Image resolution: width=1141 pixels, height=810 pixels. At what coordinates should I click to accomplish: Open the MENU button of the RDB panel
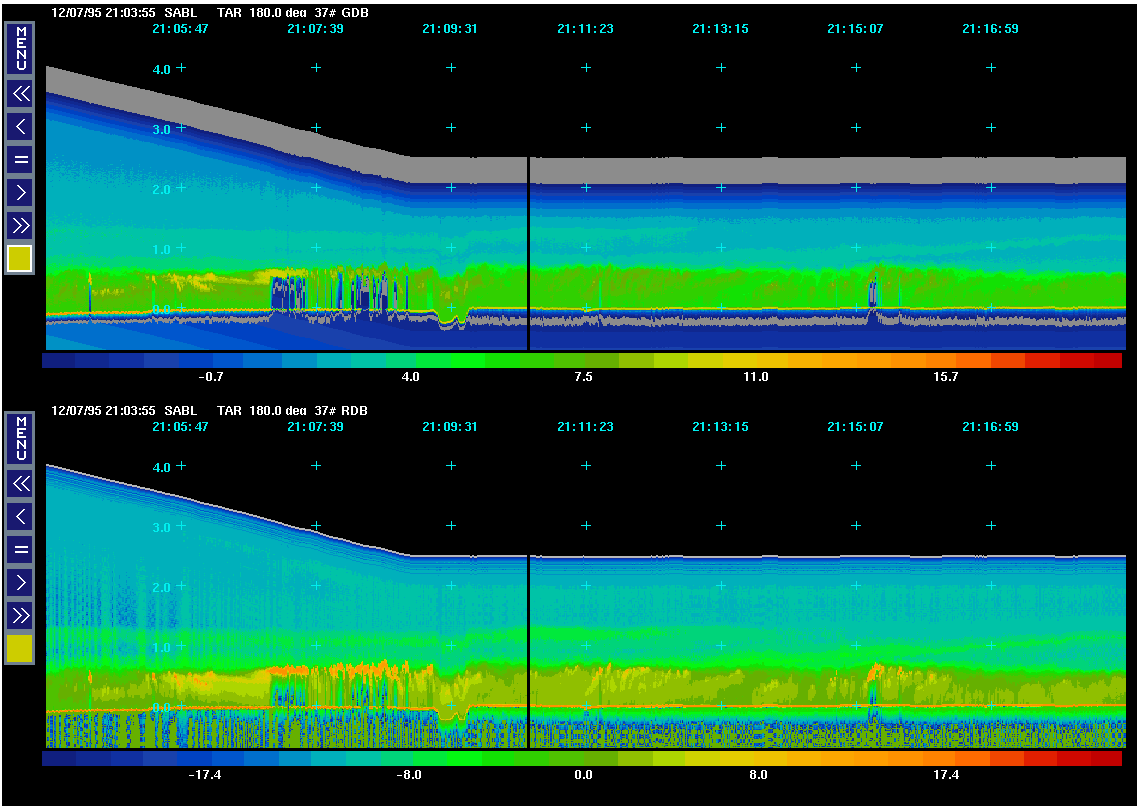(x=20, y=438)
